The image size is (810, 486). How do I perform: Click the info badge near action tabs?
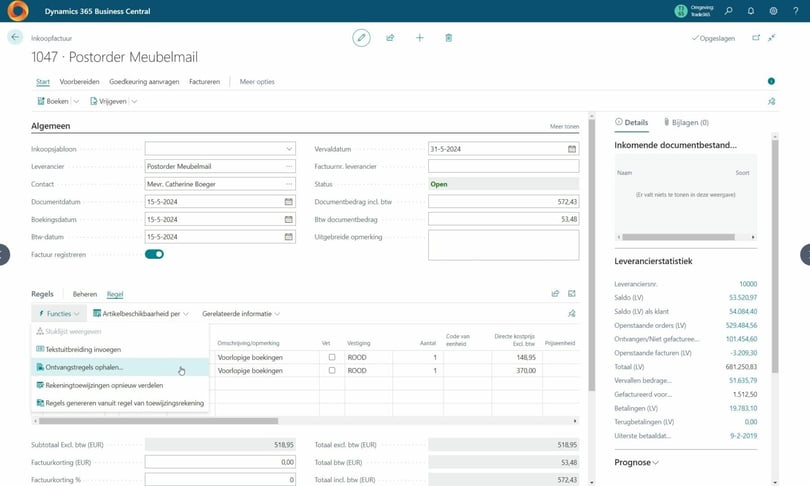pyautogui.click(x=771, y=81)
